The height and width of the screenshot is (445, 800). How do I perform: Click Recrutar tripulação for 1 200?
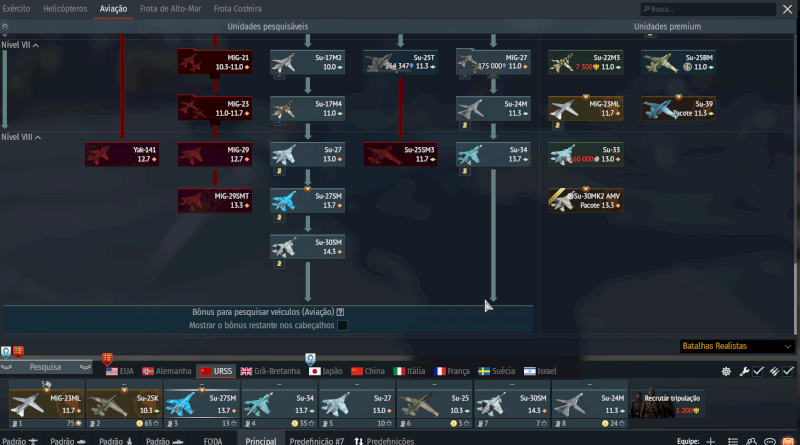point(666,404)
